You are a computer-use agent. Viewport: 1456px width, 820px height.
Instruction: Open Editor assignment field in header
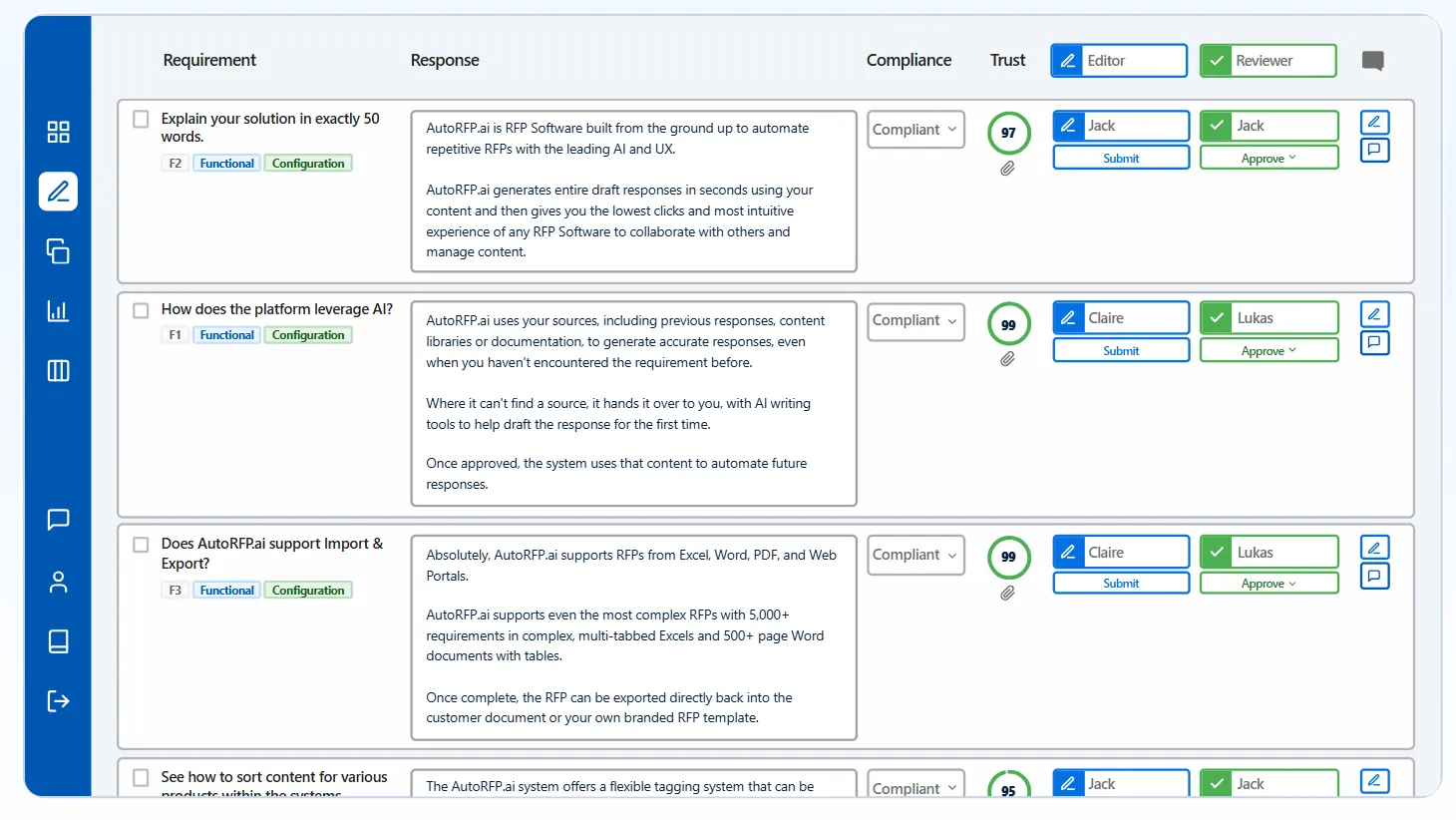[x=1119, y=61]
